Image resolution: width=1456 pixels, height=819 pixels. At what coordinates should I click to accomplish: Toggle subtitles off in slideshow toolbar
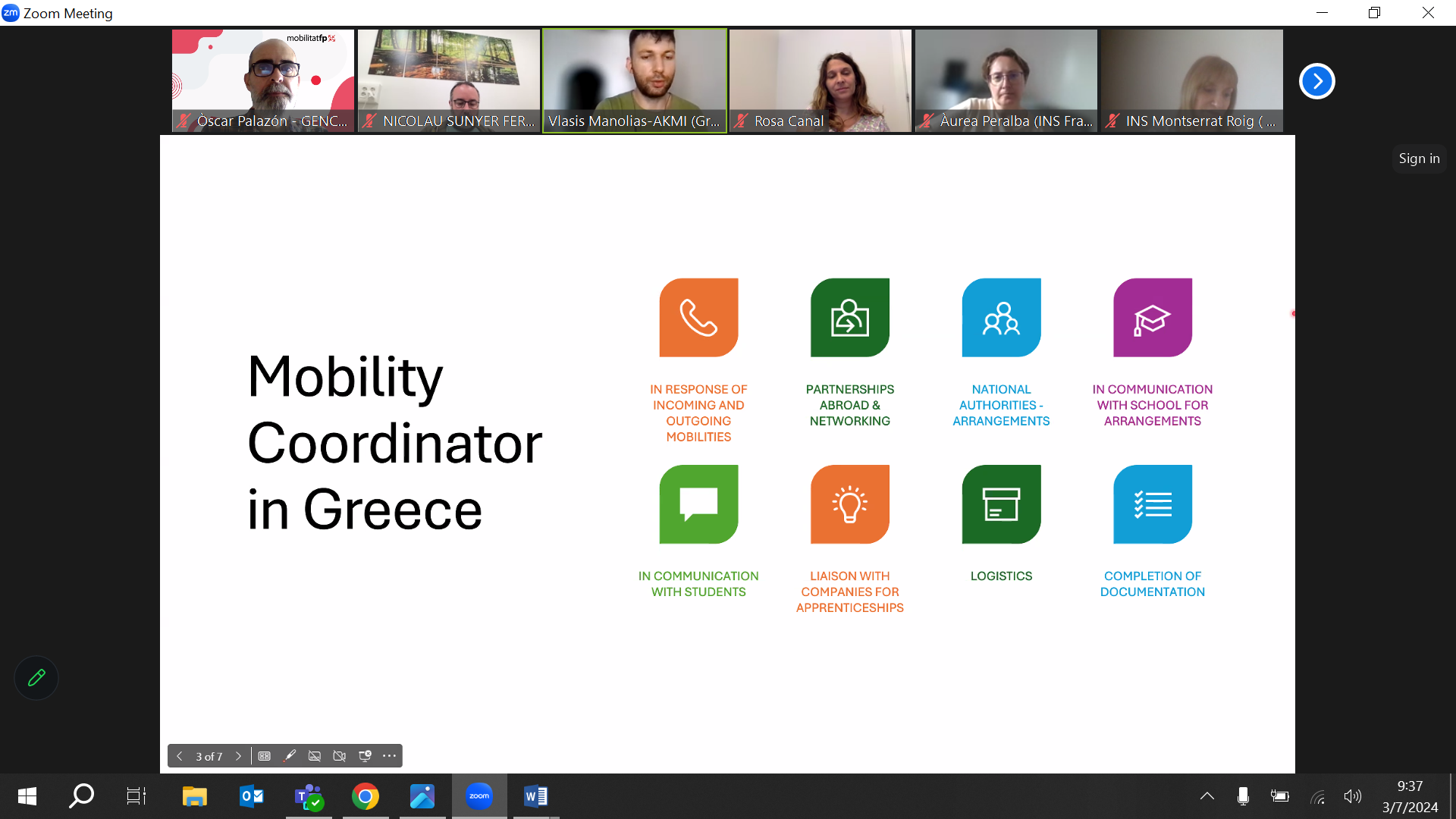tap(315, 756)
